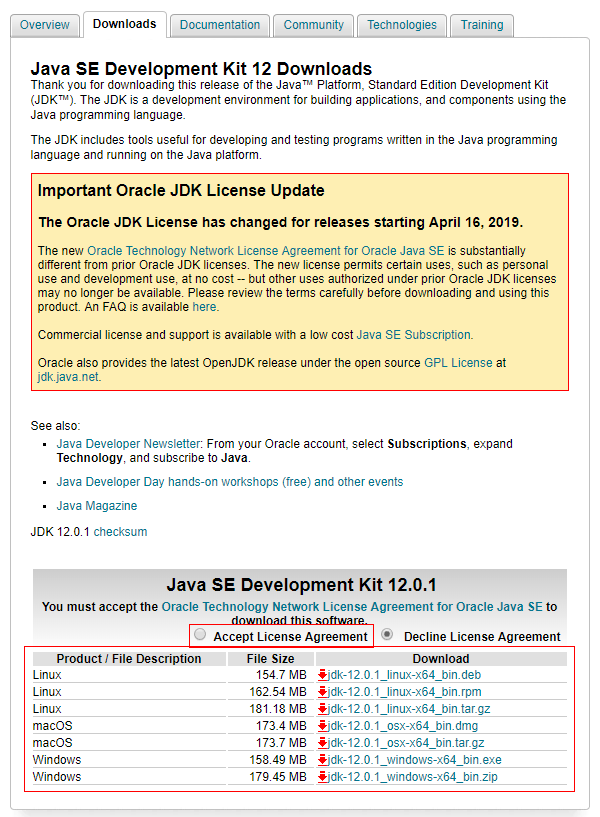Viewport: 600px width, 817px height.
Task: Open the JDK 12.0.1 checksum link
Action: pos(120,532)
